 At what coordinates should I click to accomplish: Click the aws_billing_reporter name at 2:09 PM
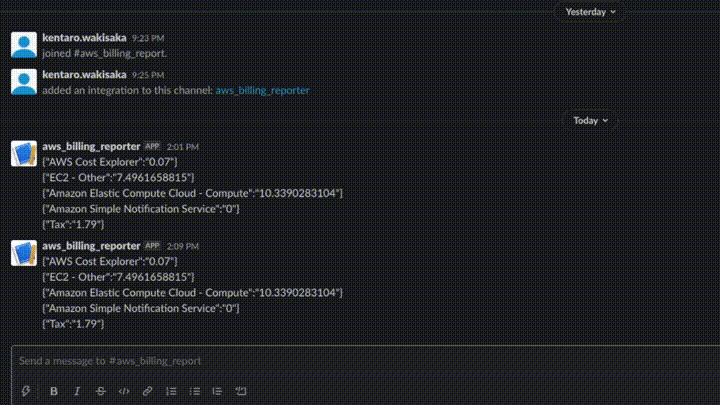[91, 246]
